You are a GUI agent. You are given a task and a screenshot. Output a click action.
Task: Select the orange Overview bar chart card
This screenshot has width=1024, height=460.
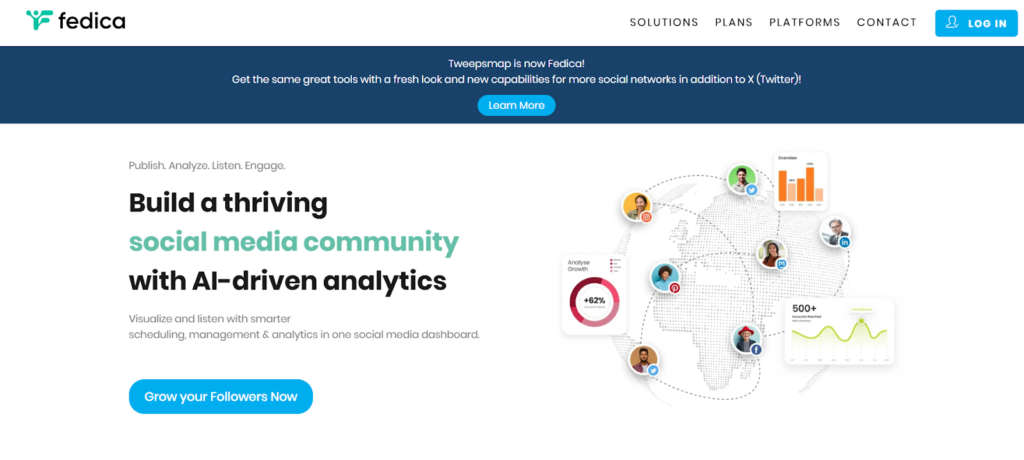pos(801,181)
